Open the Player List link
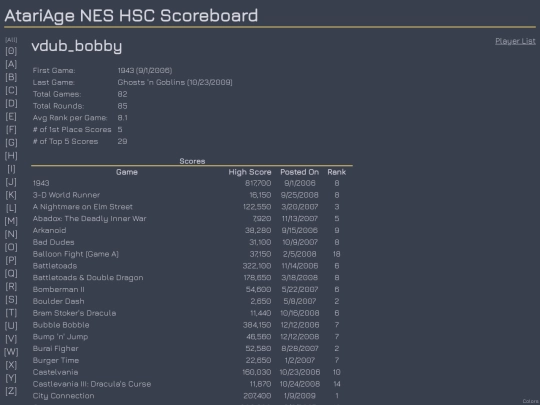 coord(515,41)
